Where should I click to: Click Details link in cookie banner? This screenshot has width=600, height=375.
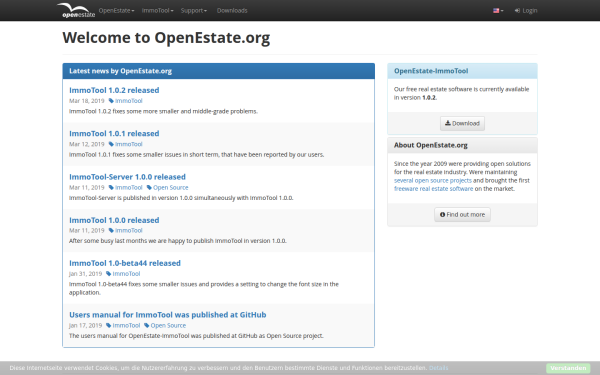[x=439, y=368]
